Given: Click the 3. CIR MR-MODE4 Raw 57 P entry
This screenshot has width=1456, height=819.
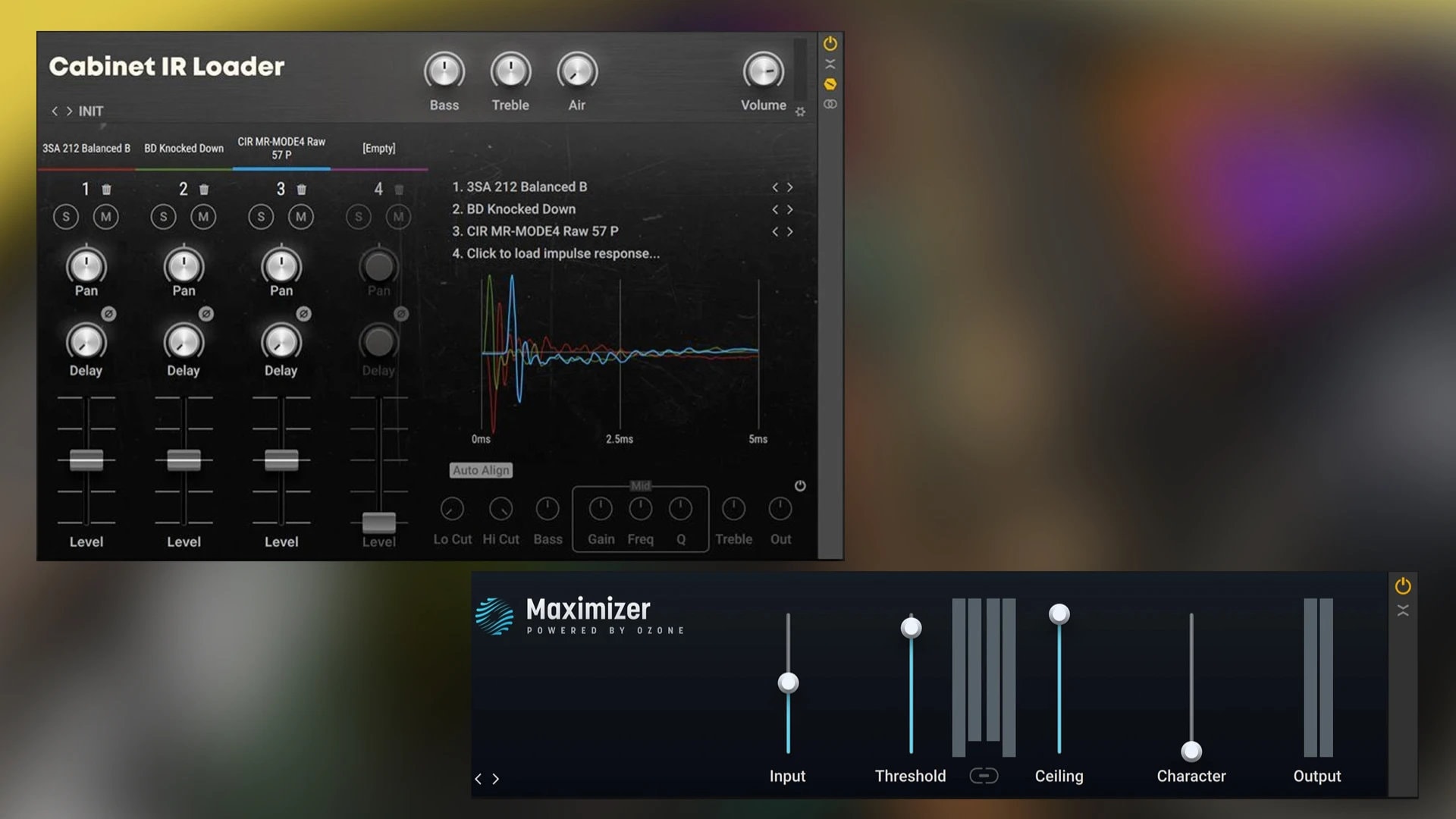Looking at the screenshot, I should click(535, 231).
